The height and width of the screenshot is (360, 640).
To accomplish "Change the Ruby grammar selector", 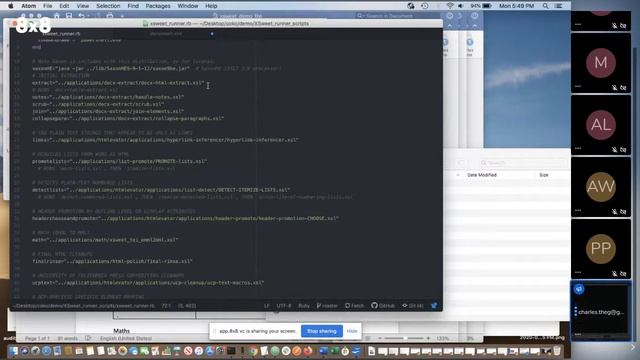I will point(304,306).
